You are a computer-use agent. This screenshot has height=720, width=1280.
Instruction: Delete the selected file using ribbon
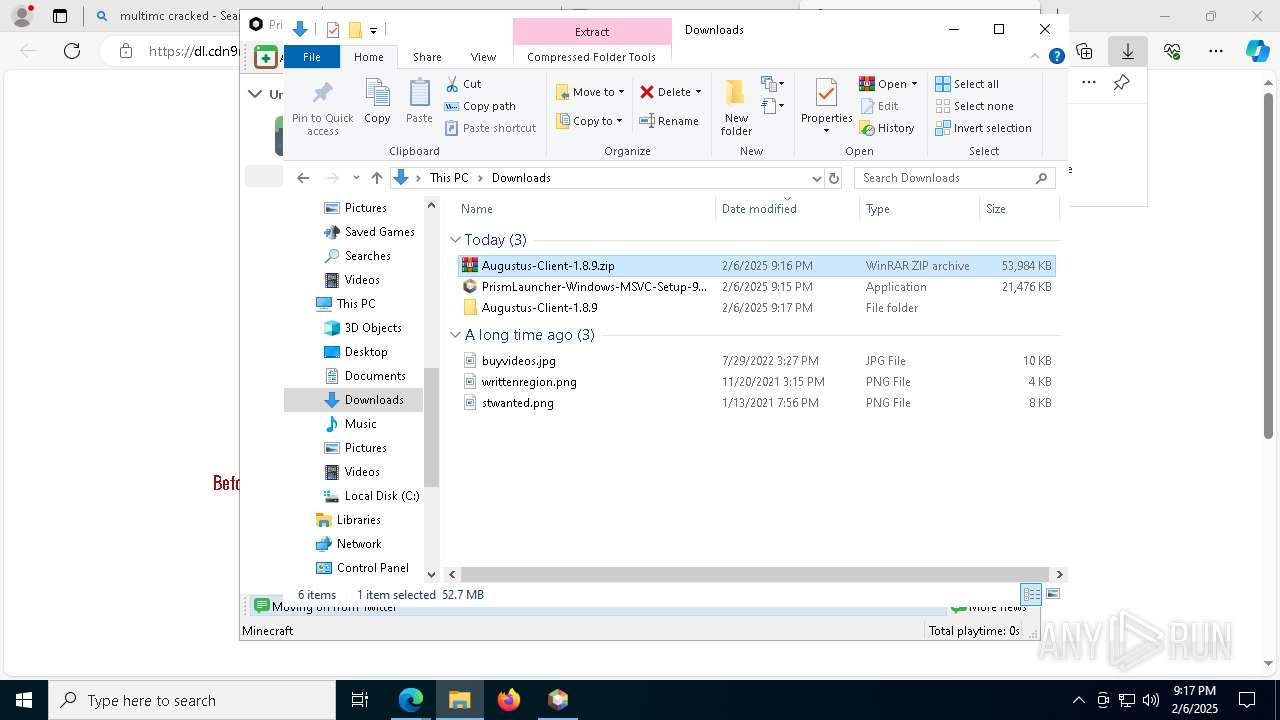tap(665, 92)
